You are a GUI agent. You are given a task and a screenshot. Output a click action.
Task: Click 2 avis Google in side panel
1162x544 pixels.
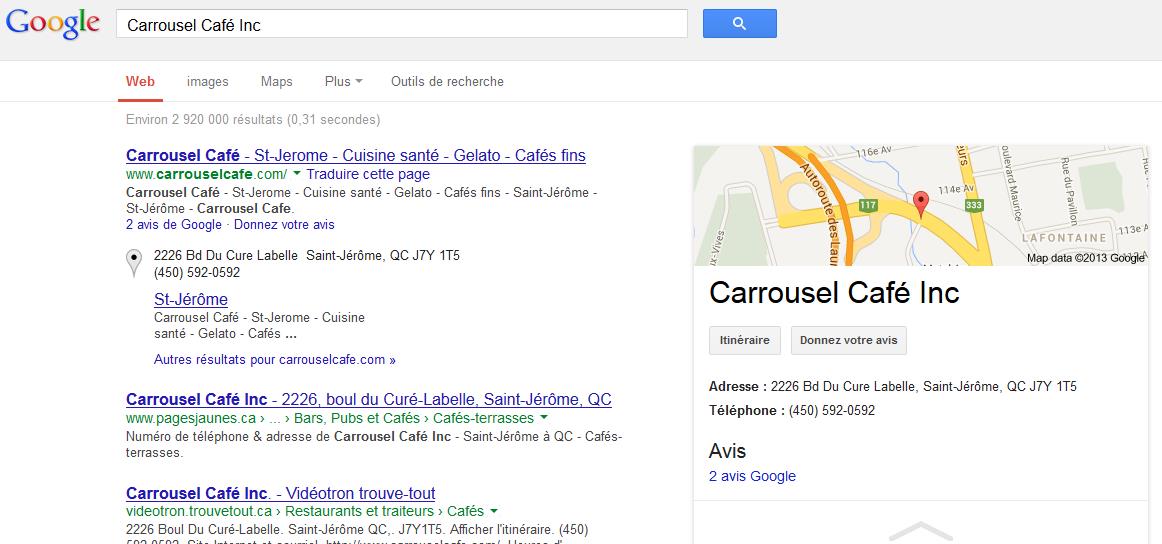[752, 476]
